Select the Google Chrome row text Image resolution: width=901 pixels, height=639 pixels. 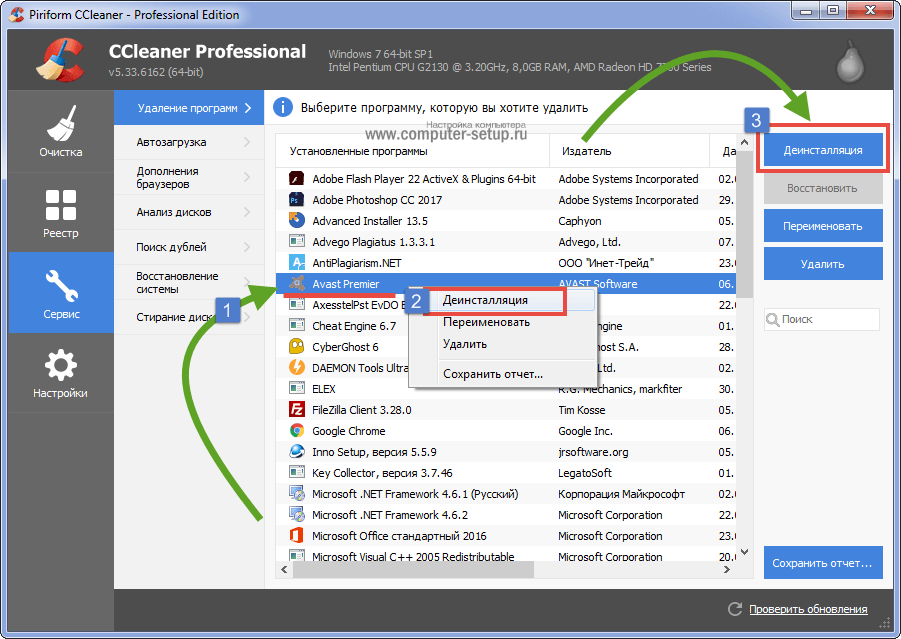(349, 431)
